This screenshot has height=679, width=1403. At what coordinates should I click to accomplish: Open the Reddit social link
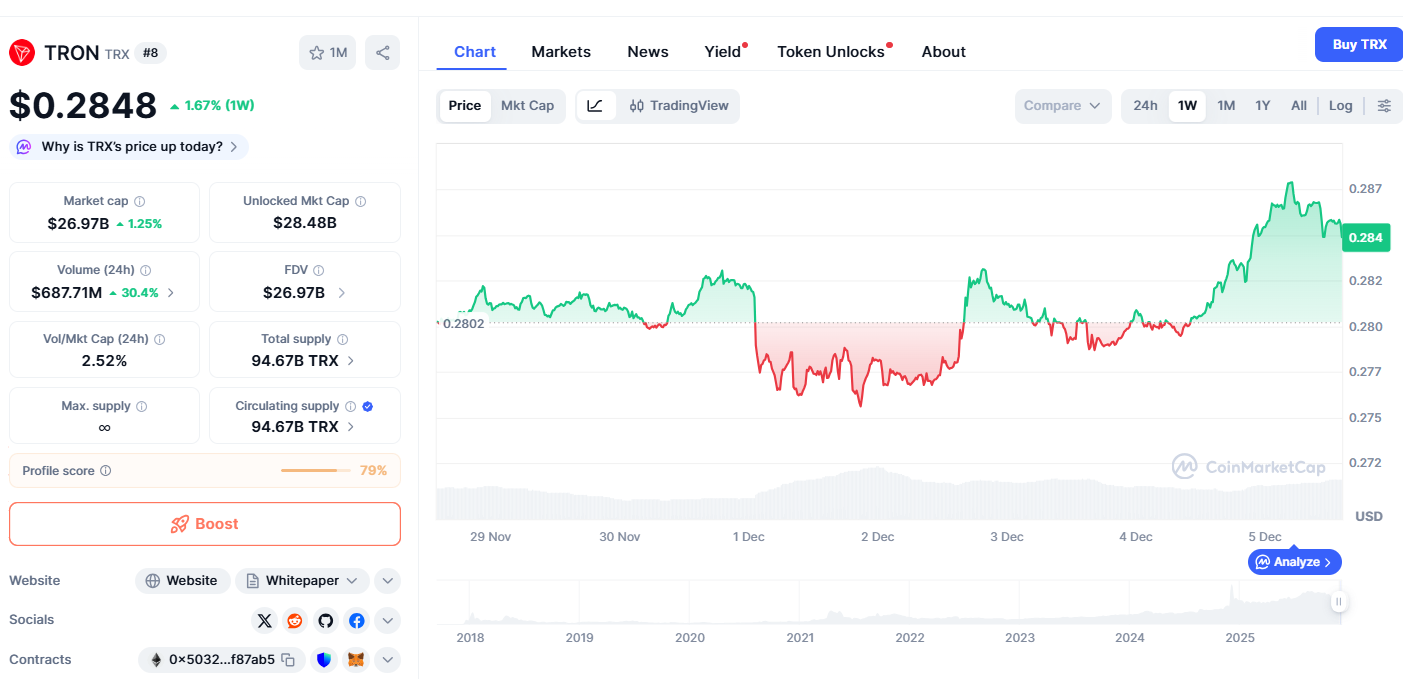[x=295, y=621]
